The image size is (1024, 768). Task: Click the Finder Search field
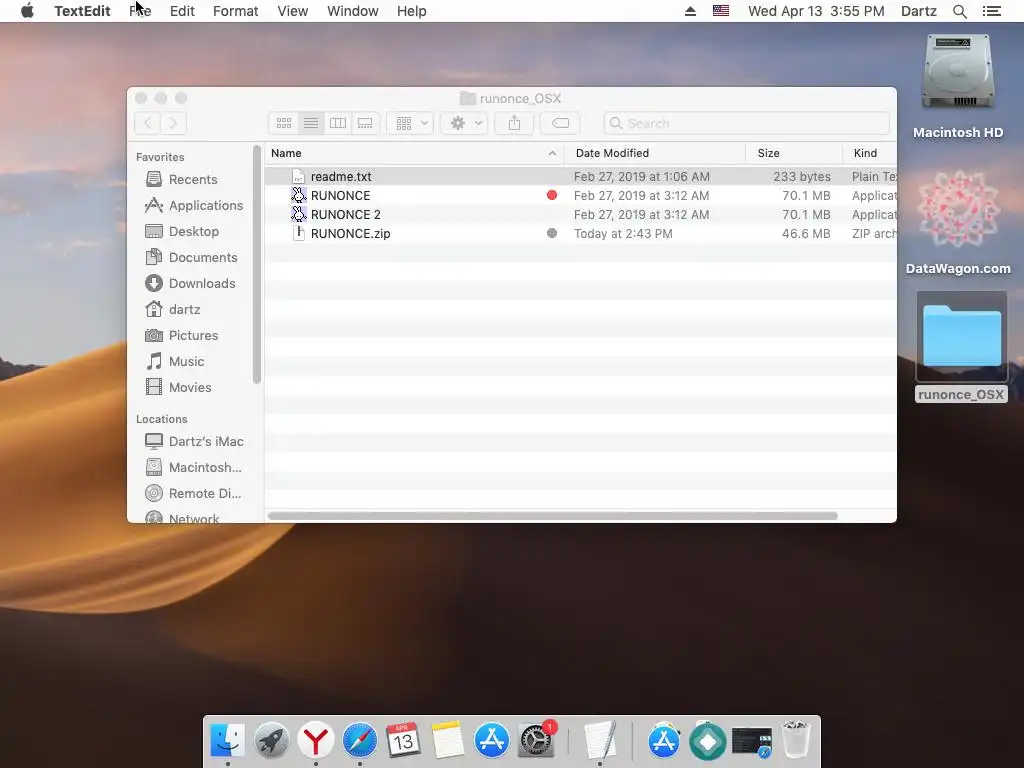pyautogui.click(x=746, y=123)
